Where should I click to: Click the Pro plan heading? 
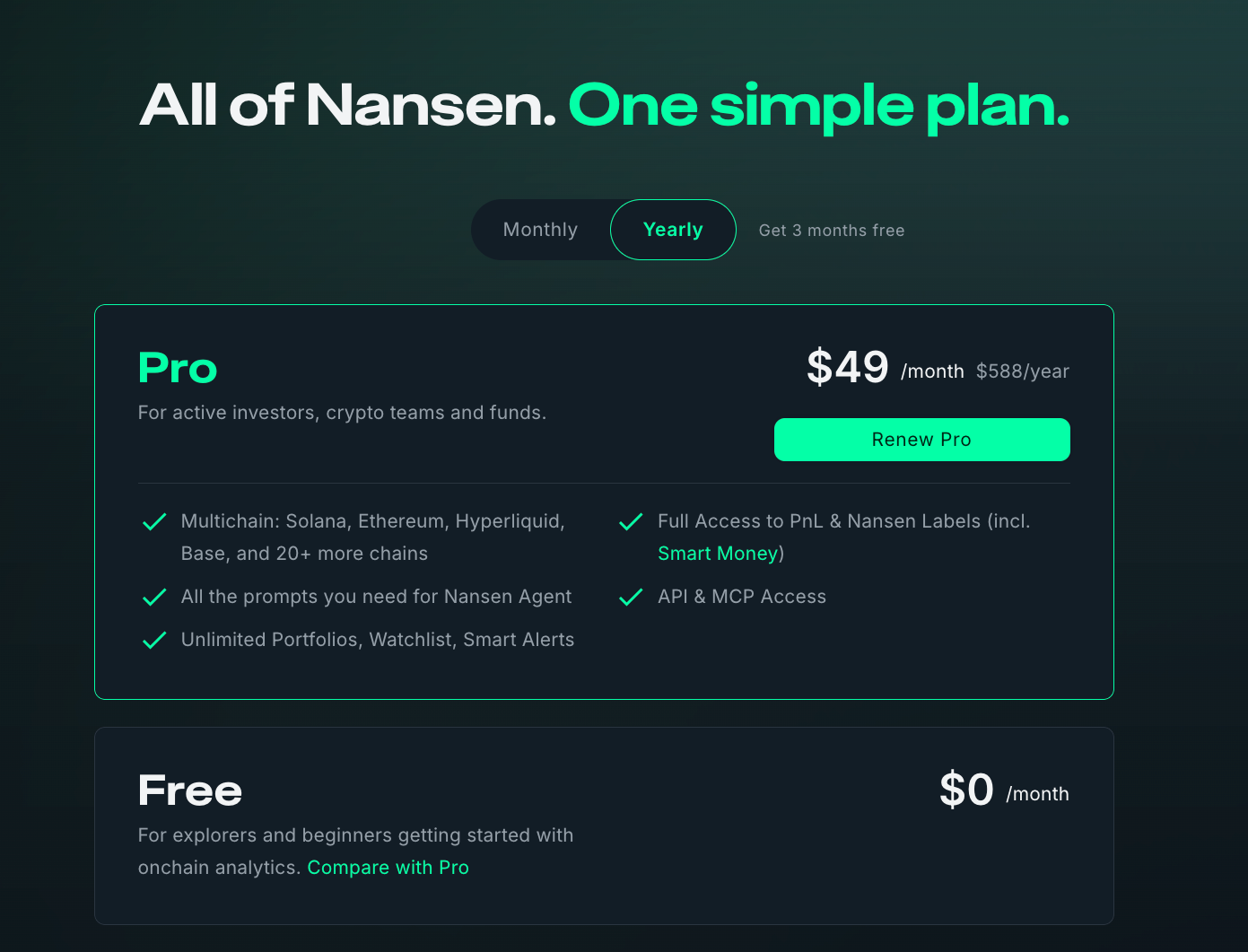click(178, 368)
